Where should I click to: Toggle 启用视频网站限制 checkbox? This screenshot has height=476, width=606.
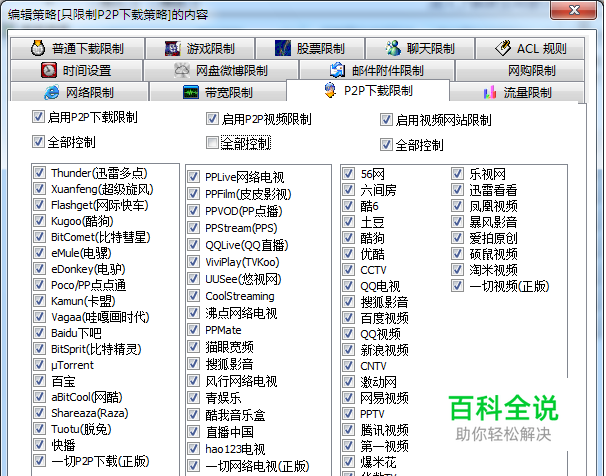click(x=386, y=120)
